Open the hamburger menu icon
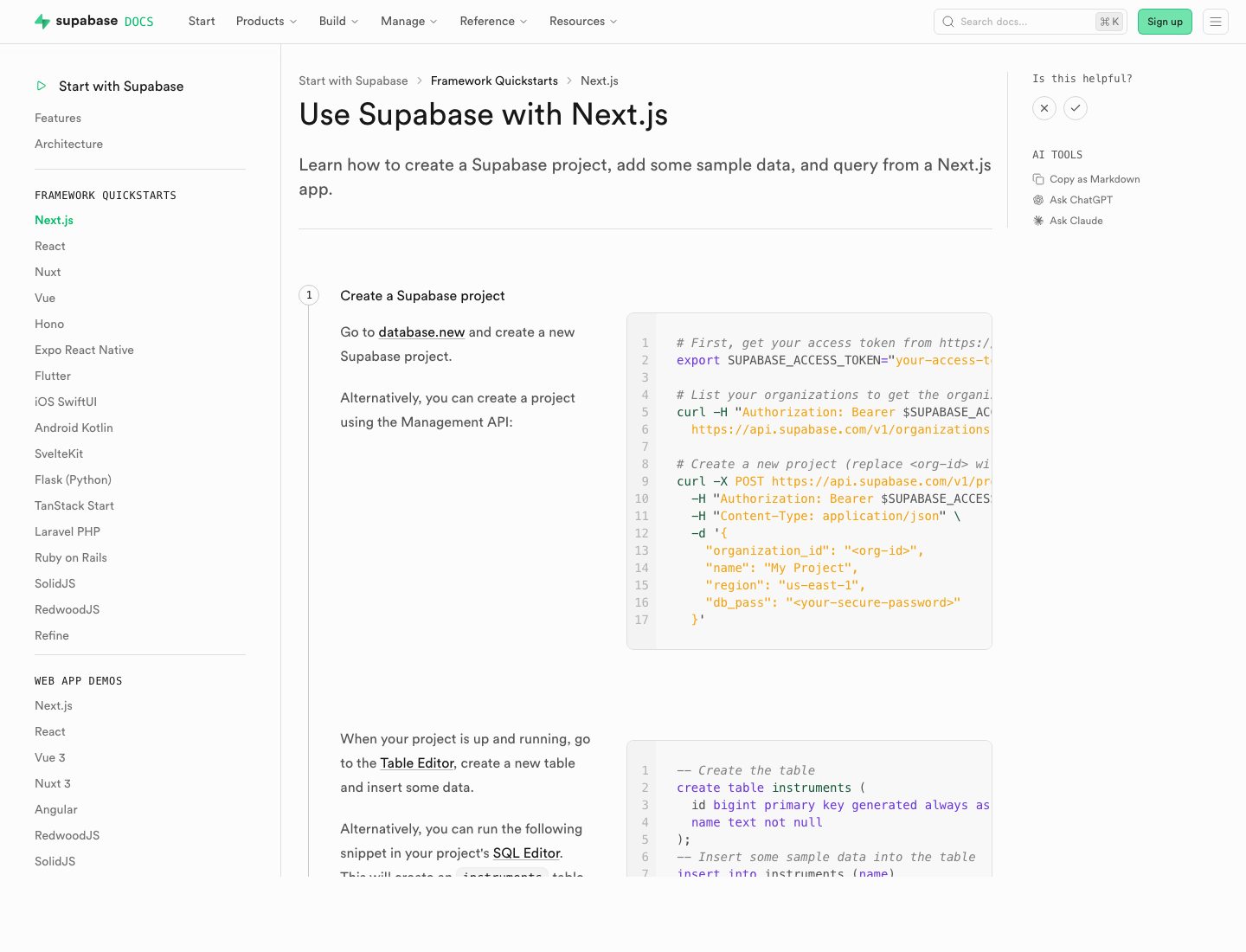1246x952 pixels. point(1215,22)
